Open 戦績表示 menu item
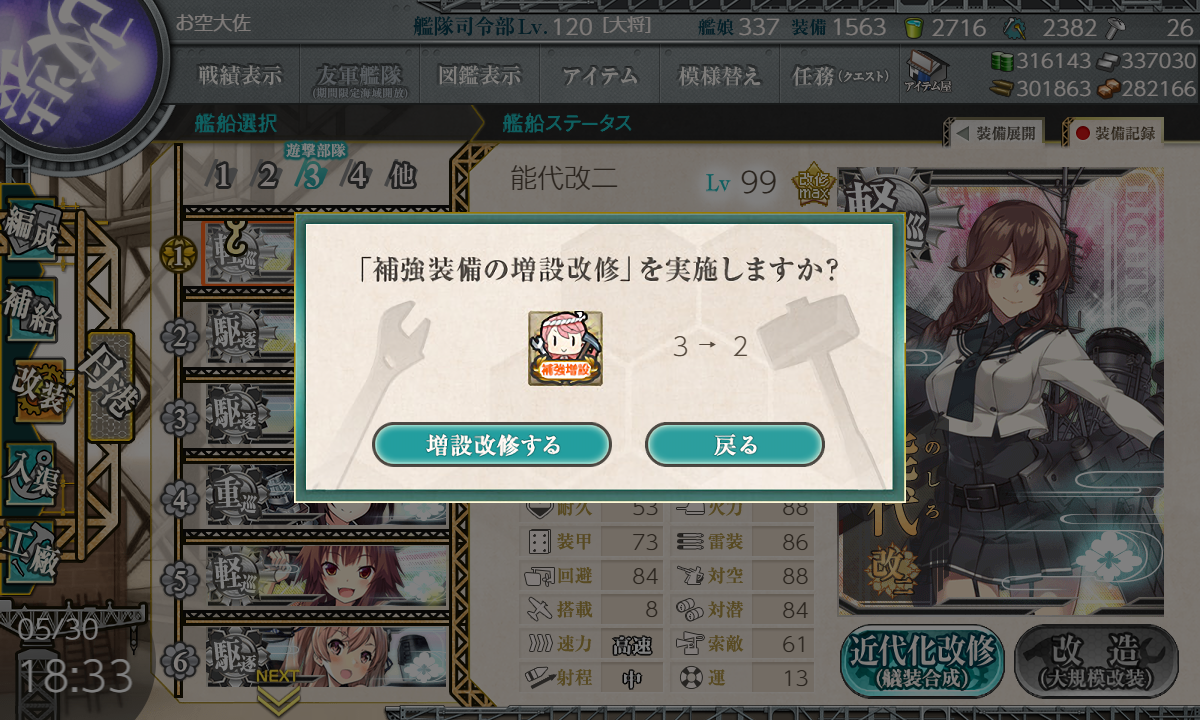 click(x=239, y=75)
